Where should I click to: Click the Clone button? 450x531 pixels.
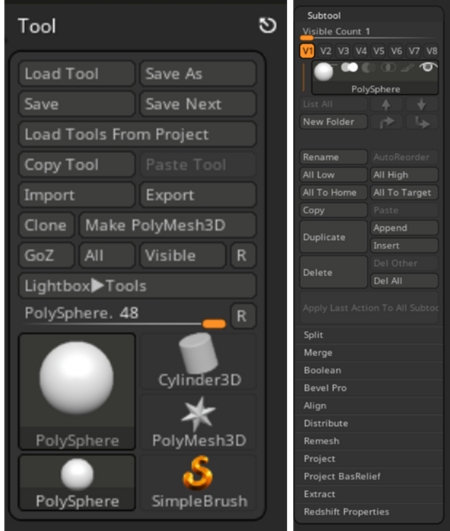[46, 225]
